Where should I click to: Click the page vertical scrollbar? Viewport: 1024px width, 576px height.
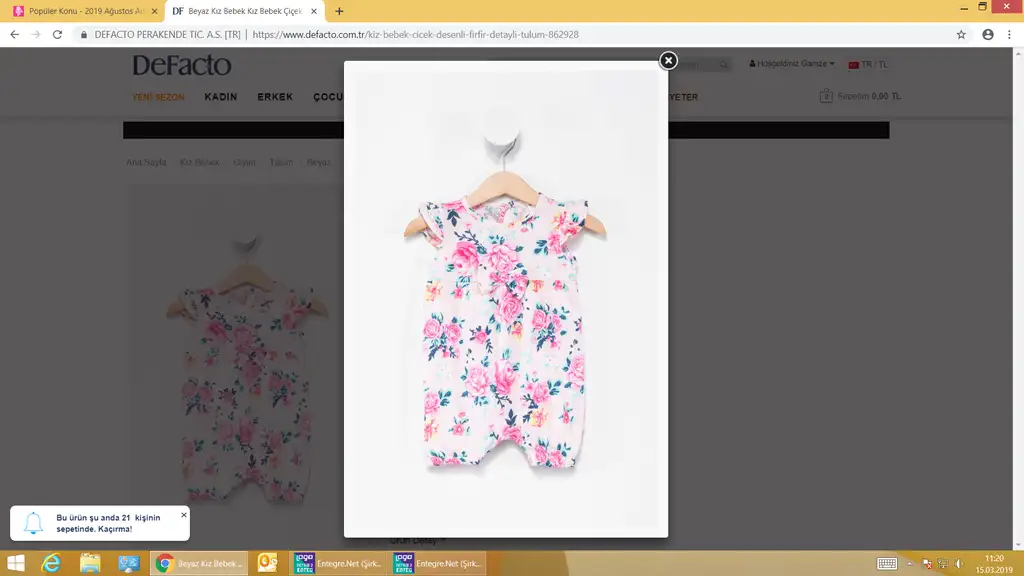click(1019, 298)
